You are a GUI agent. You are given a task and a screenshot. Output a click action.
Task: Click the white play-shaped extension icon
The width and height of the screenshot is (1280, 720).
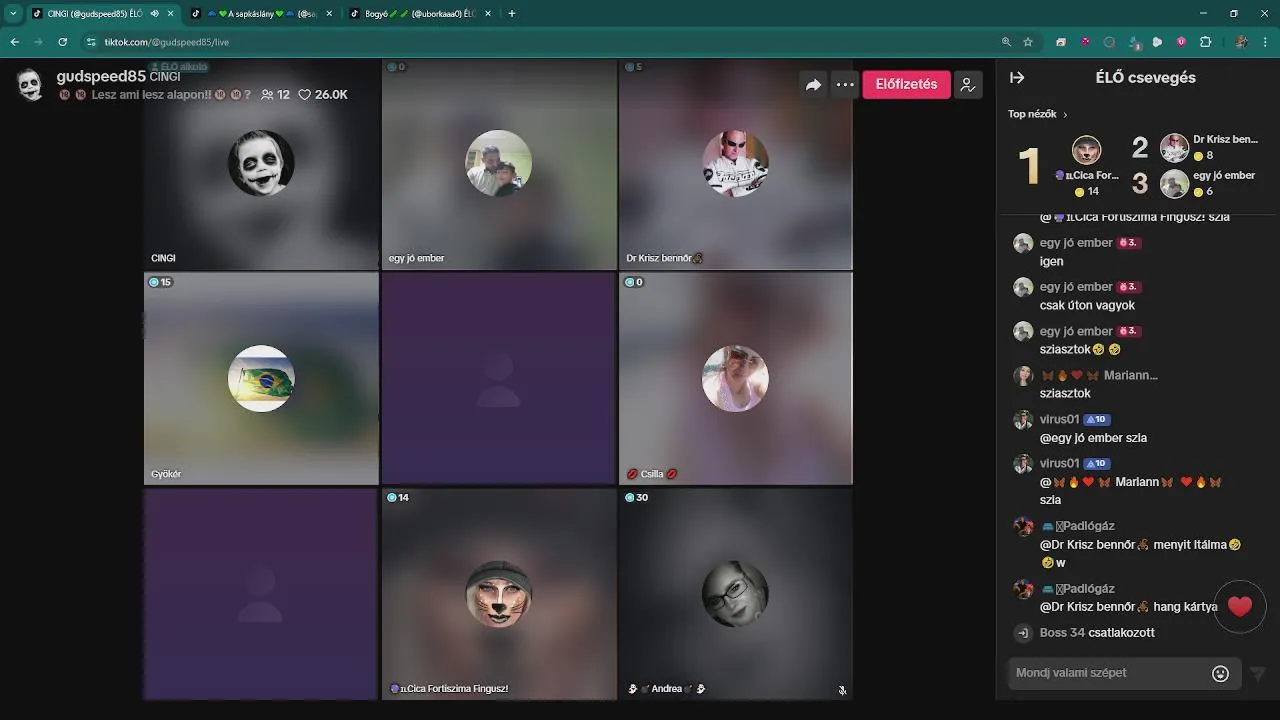click(1157, 42)
